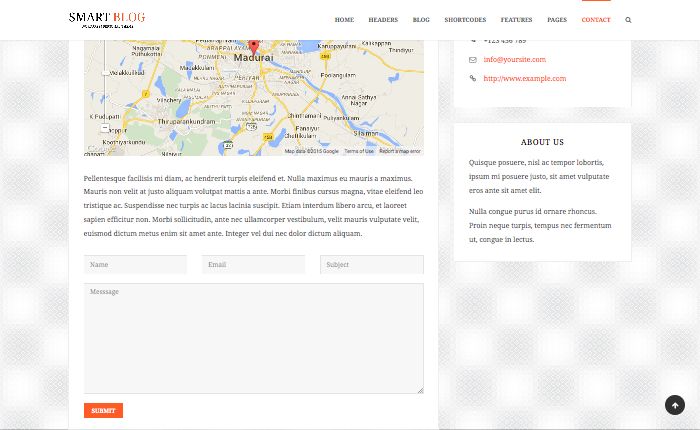Focus the Name input field

(x=135, y=265)
